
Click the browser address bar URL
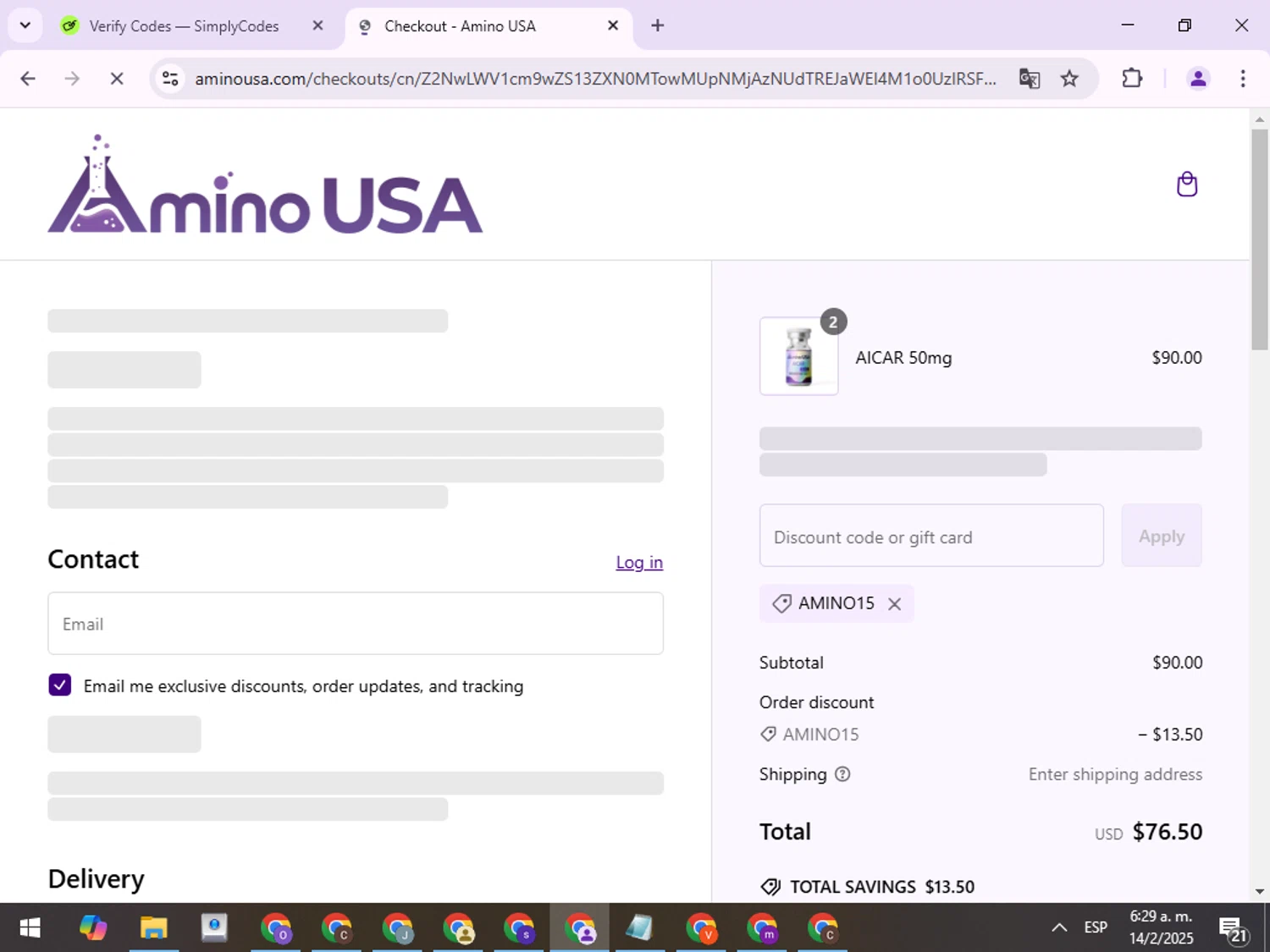(x=594, y=79)
